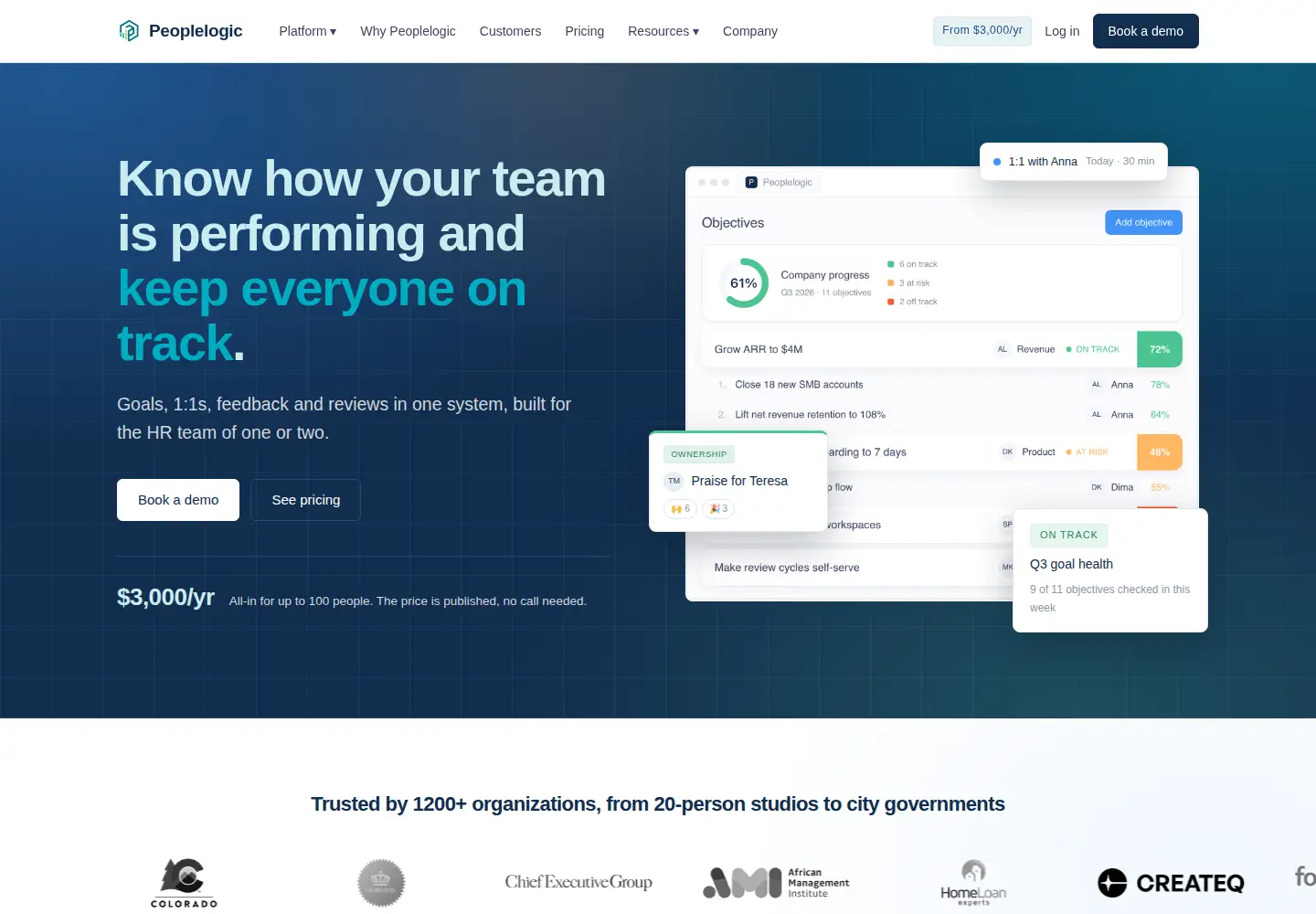
Task: Click the Colorado logo
Action: point(185,882)
